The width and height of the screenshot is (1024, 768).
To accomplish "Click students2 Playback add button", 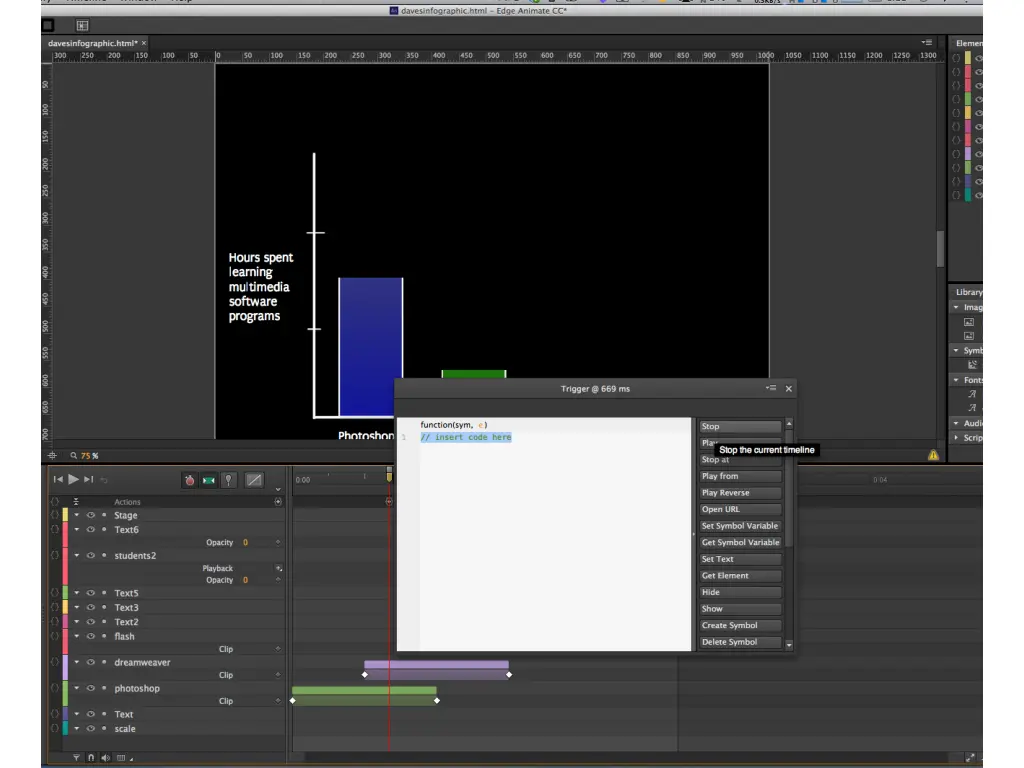I will pos(278,568).
